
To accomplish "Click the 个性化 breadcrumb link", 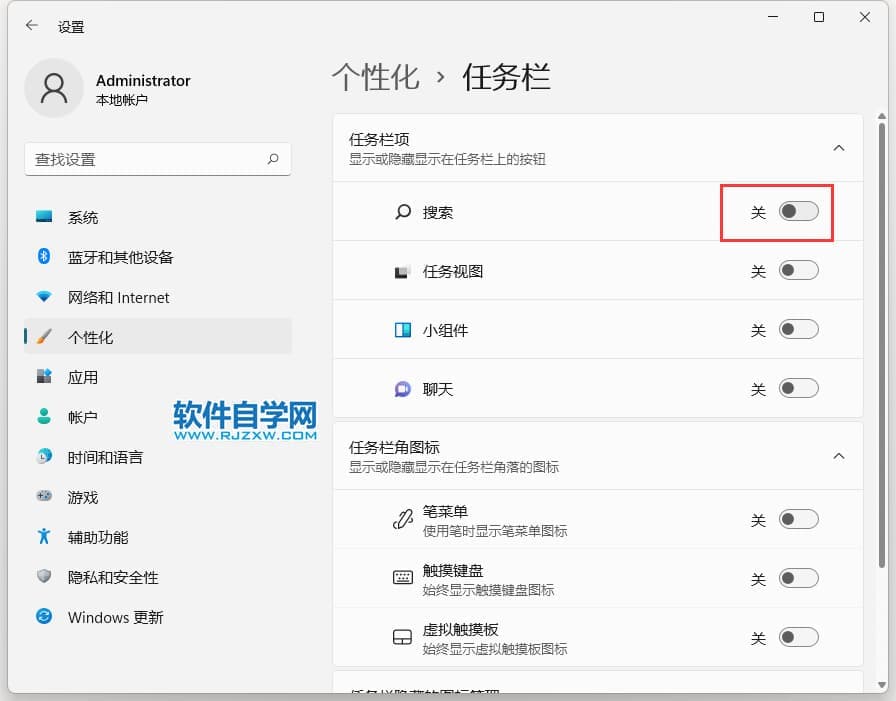I will 375,77.
